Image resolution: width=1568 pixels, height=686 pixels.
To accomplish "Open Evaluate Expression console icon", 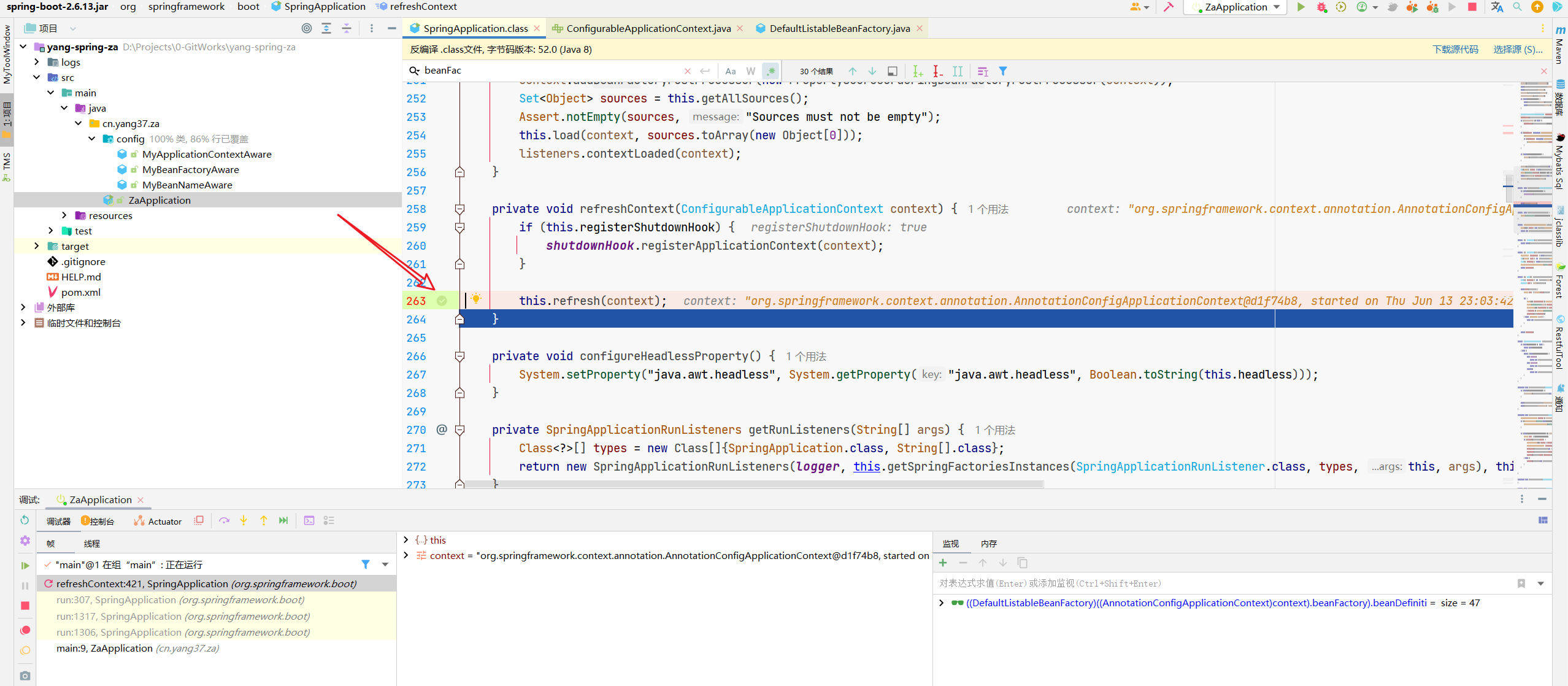I will pyautogui.click(x=309, y=520).
